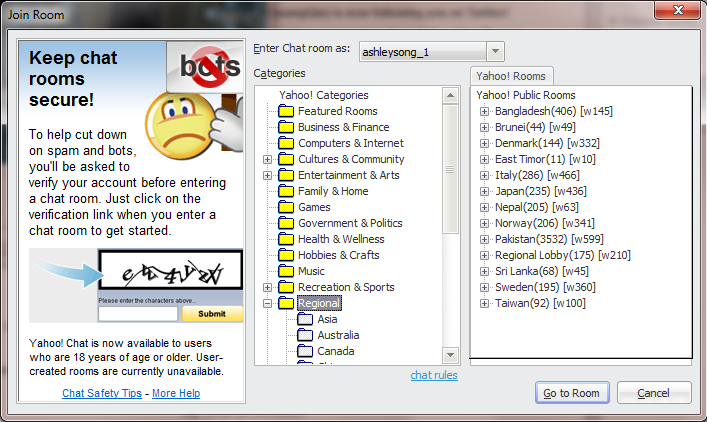Click the Featured Rooms folder icon
Viewport: 707px width, 422px height.
coord(286,111)
